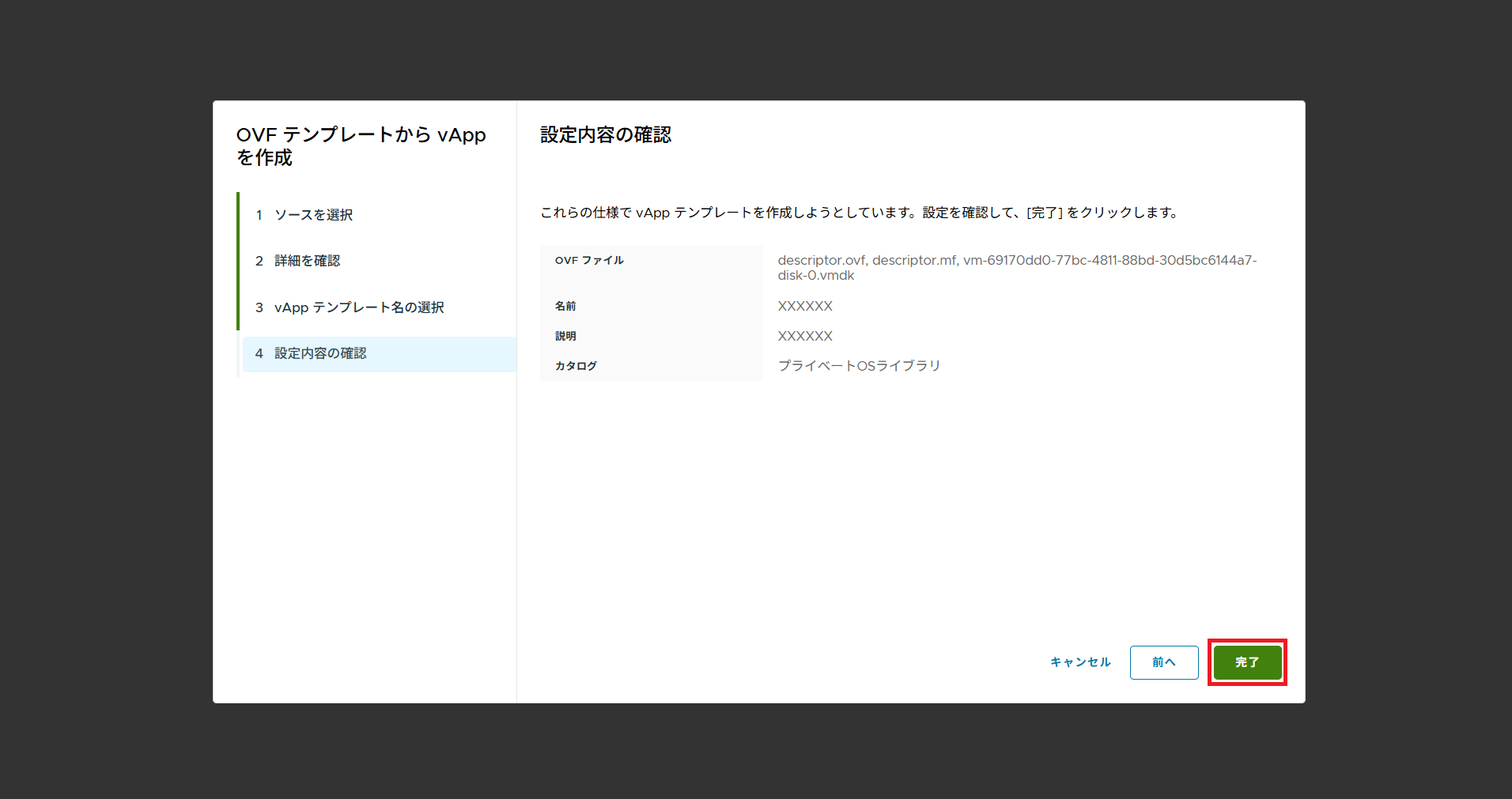This screenshot has height=799, width=1512.
Task: Click the green 完了 button
Action: 1247,662
